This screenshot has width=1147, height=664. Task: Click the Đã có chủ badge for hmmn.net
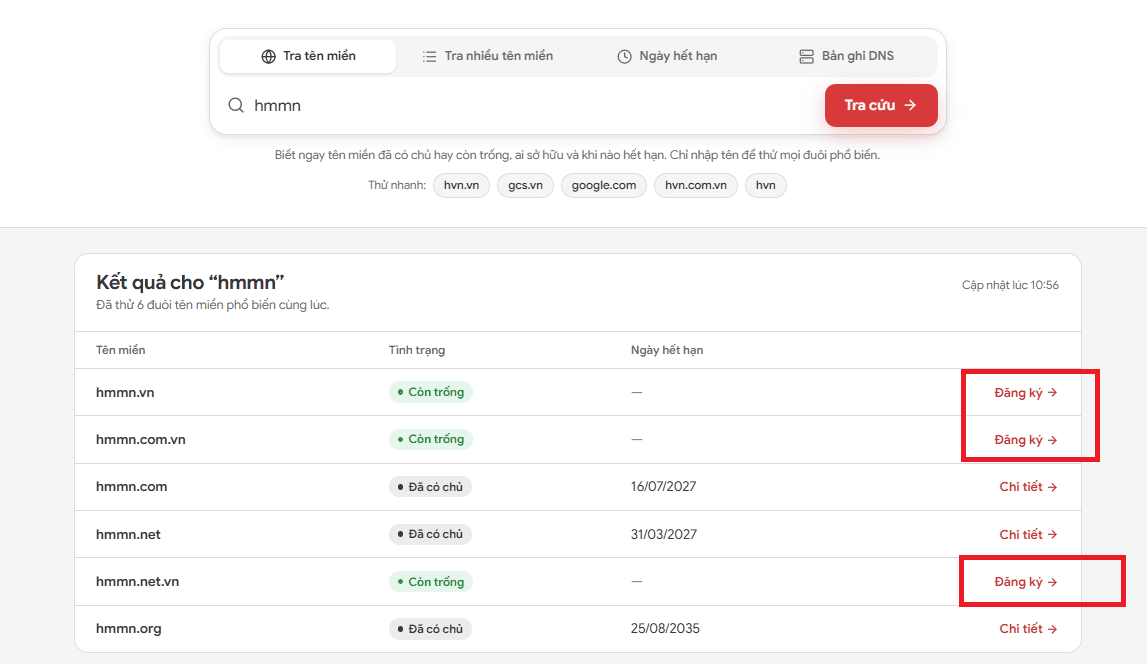point(430,535)
